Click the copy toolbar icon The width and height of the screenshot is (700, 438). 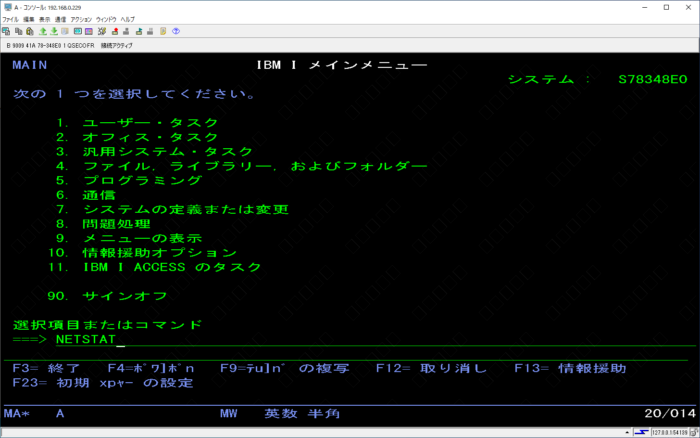(18, 31)
